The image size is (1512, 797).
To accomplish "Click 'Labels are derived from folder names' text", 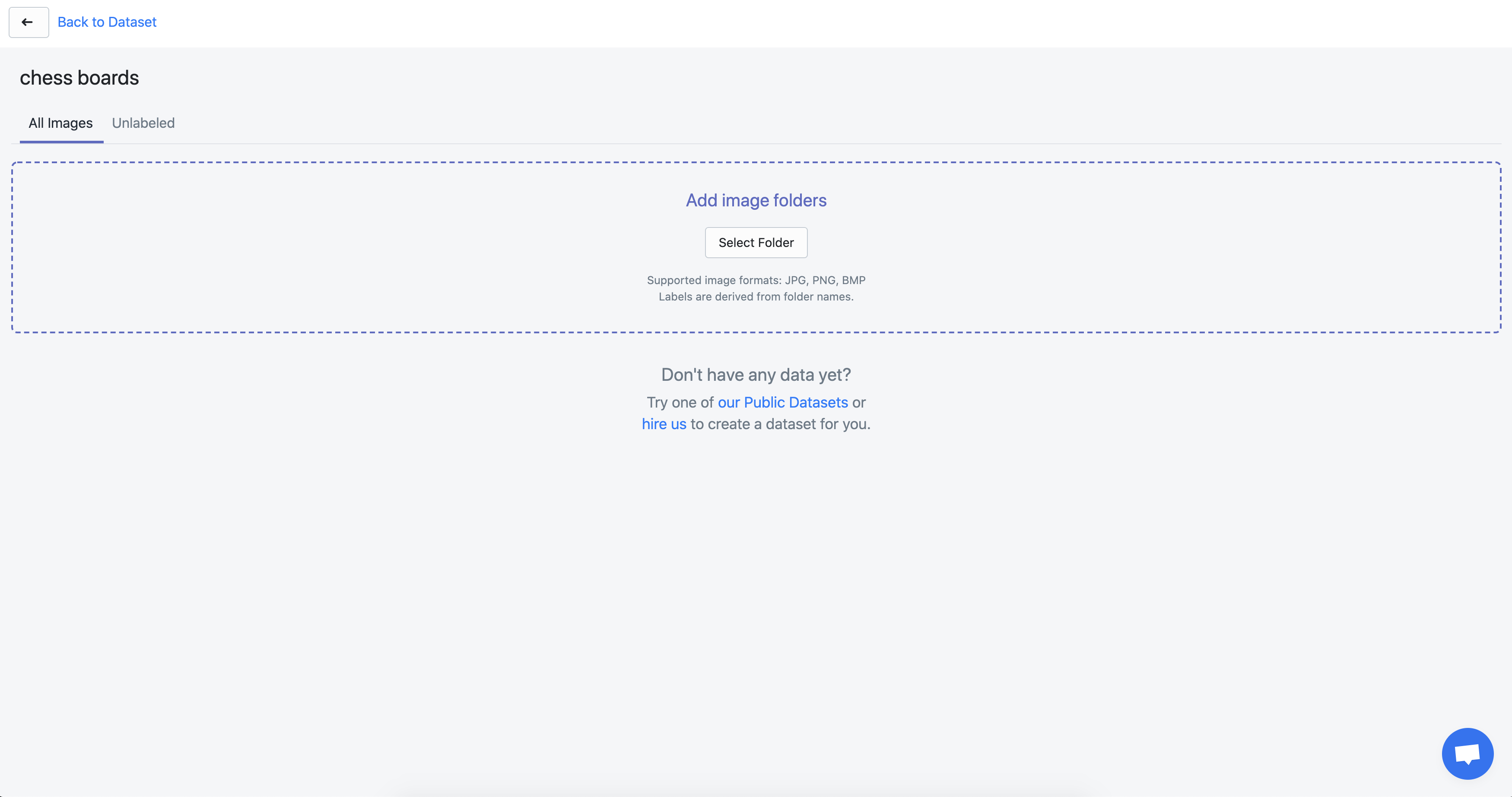I will (756, 297).
